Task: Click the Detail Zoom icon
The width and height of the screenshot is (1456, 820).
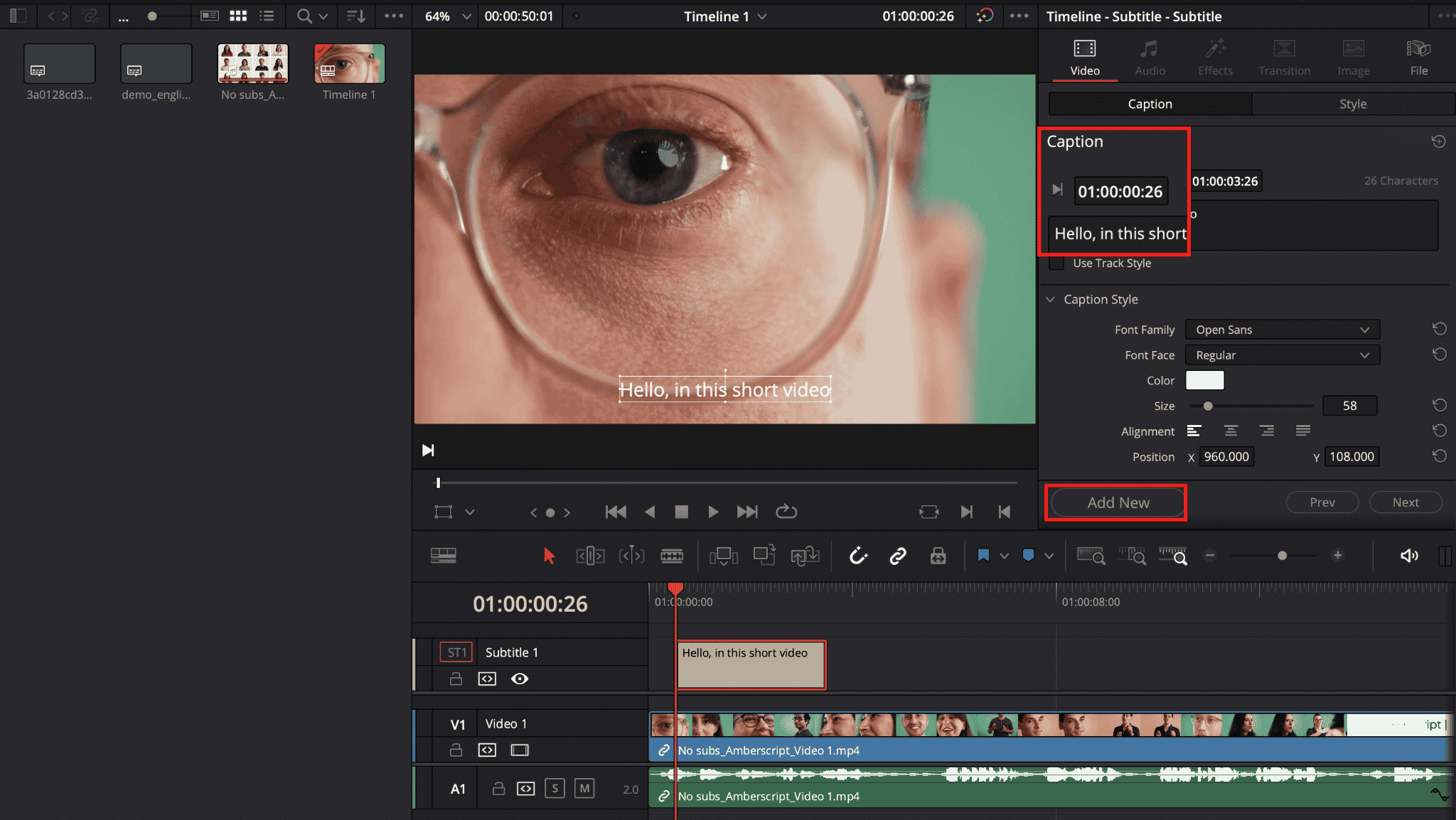Action: point(1132,556)
